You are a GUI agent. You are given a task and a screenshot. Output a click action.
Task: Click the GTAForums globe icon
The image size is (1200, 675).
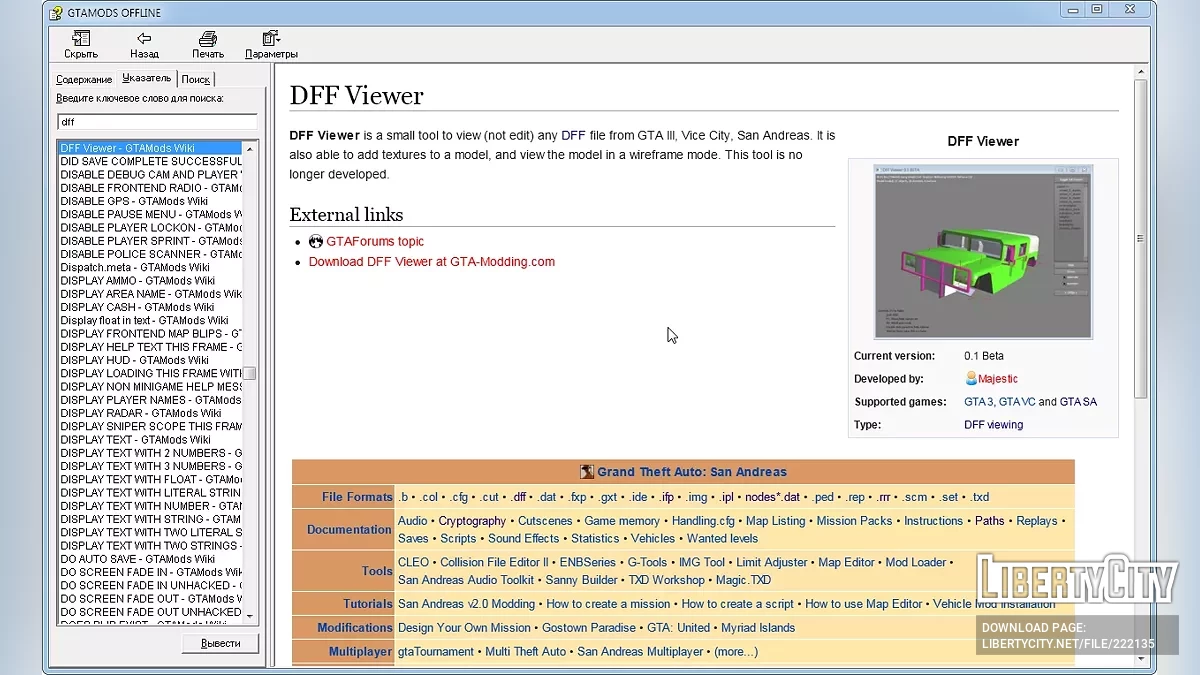[x=316, y=241]
